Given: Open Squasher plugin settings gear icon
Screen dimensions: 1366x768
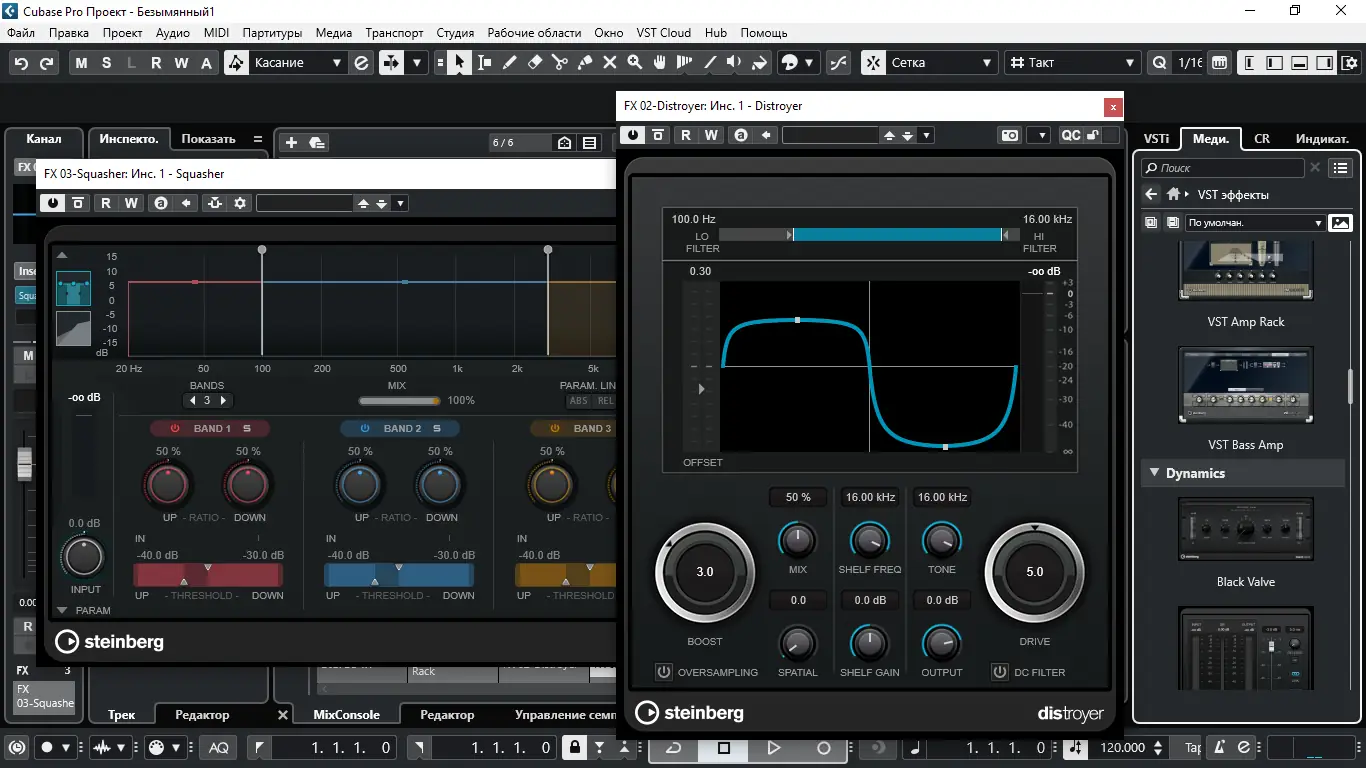Looking at the screenshot, I should [x=240, y=203].
